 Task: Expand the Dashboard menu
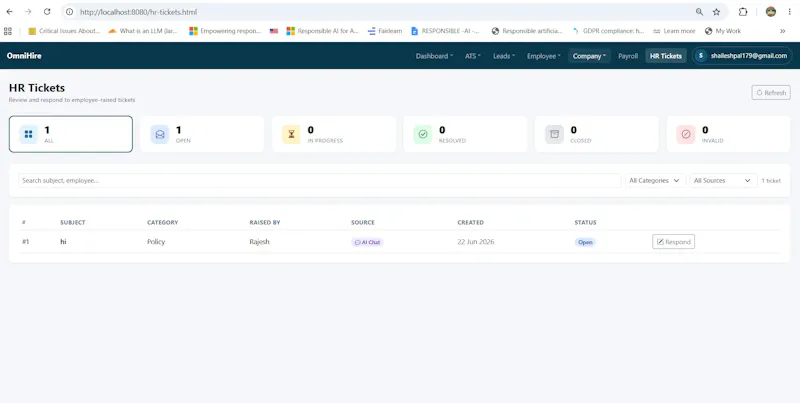(x=434, y=56)
